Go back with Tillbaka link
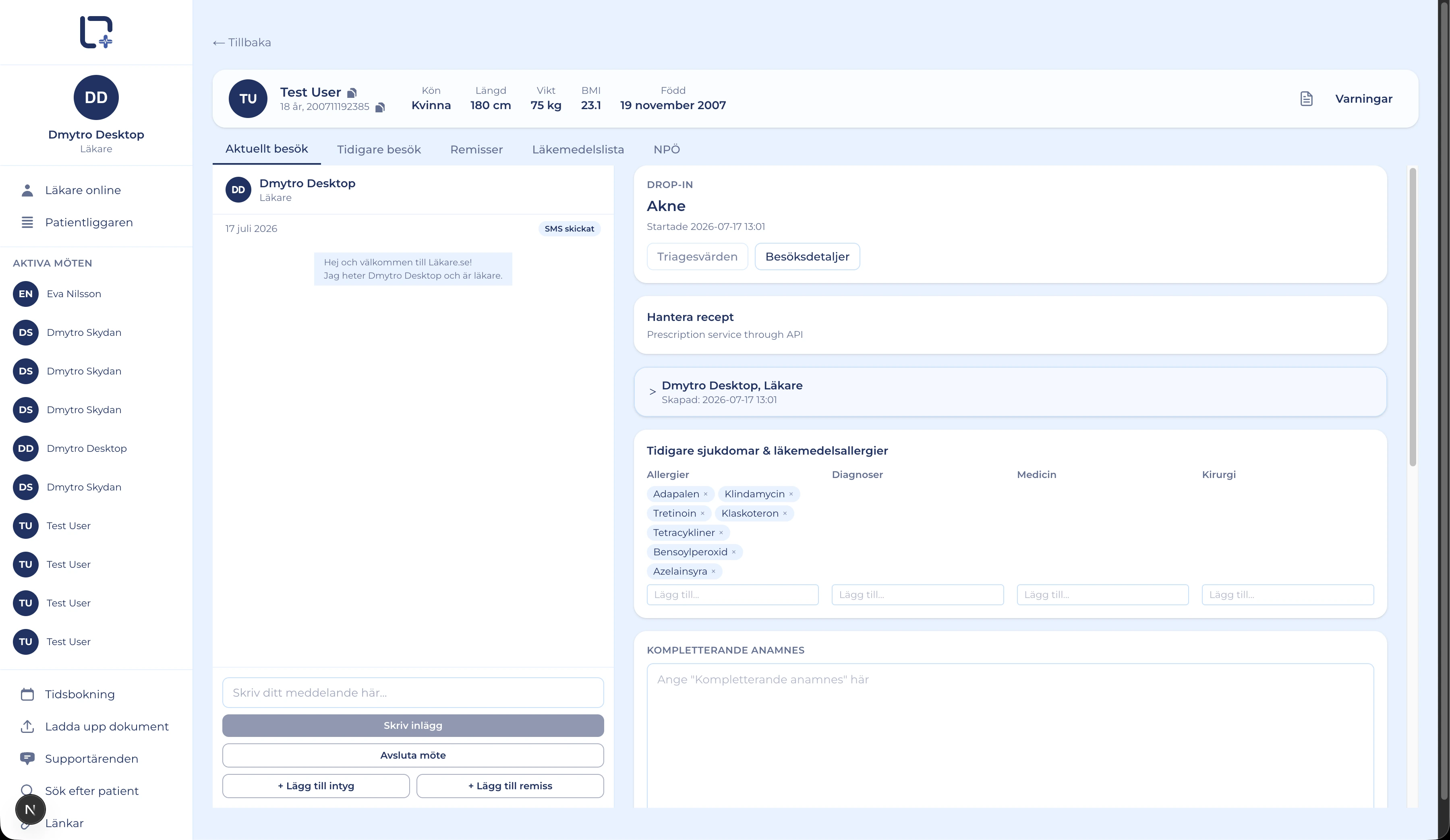This screenshot has height=840, width=1450. point(242,43)
